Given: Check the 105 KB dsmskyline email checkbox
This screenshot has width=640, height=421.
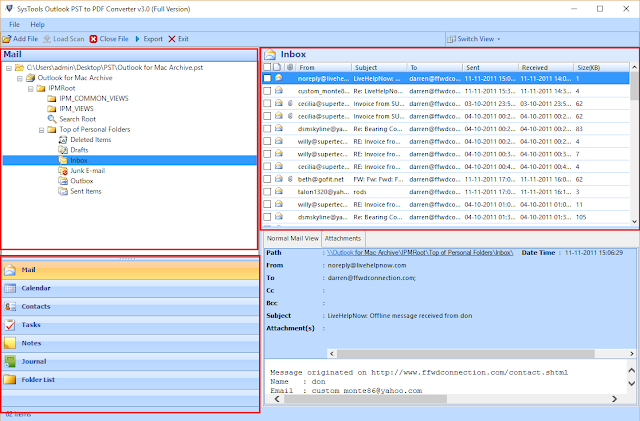Looking at the screenshot, I should click(x=267, y=217).
